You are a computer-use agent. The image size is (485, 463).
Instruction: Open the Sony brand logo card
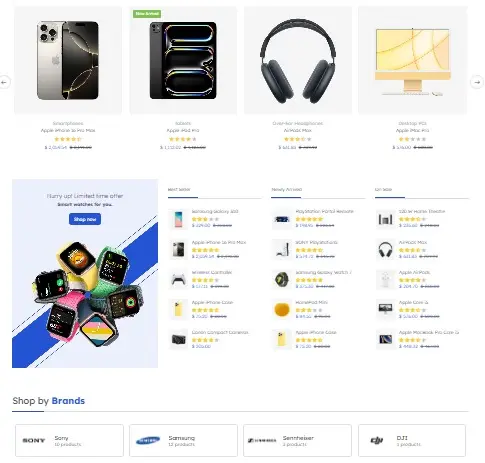click(69, 440)
